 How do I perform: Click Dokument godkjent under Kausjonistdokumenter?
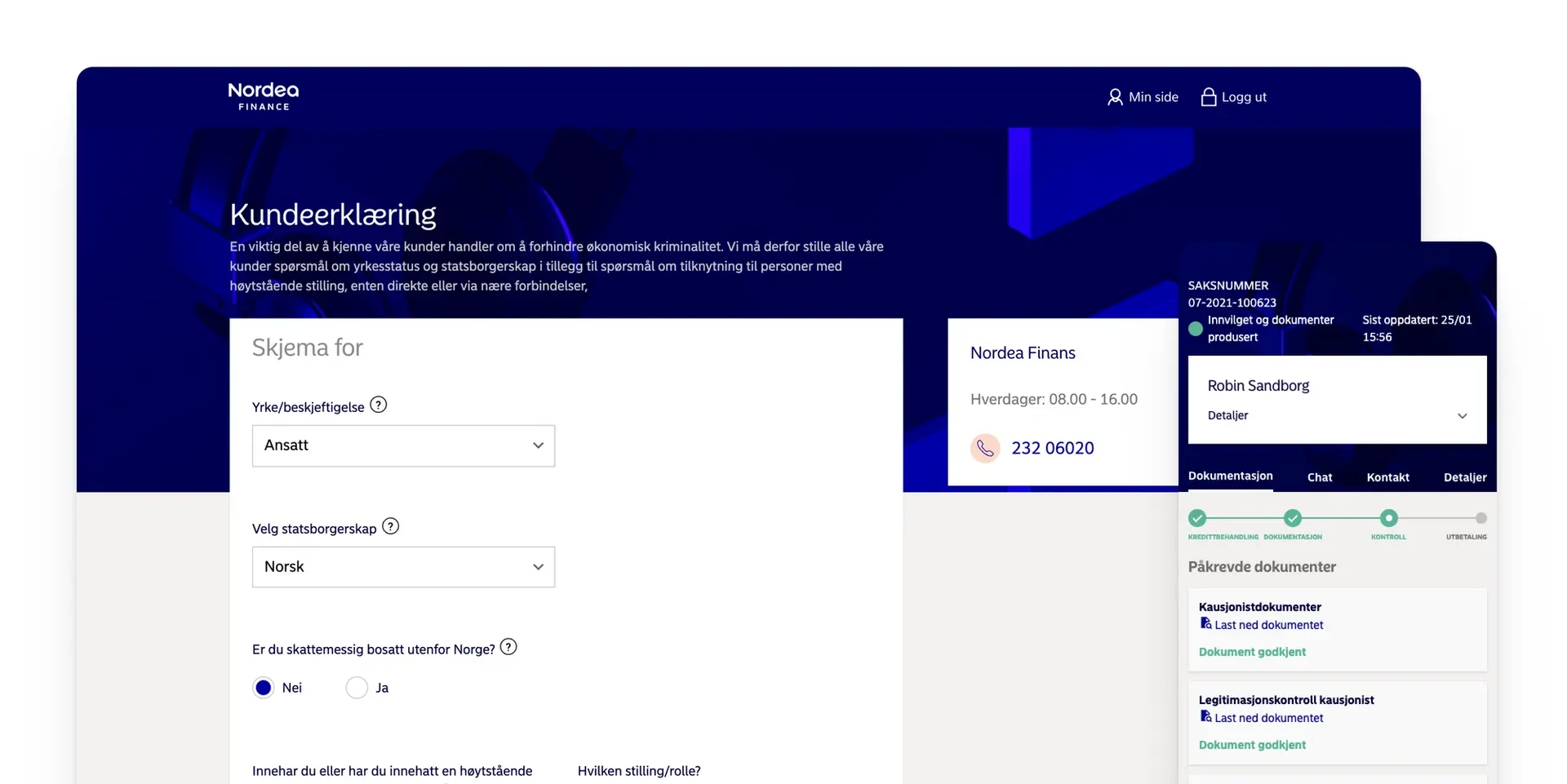click(1252, 652)
